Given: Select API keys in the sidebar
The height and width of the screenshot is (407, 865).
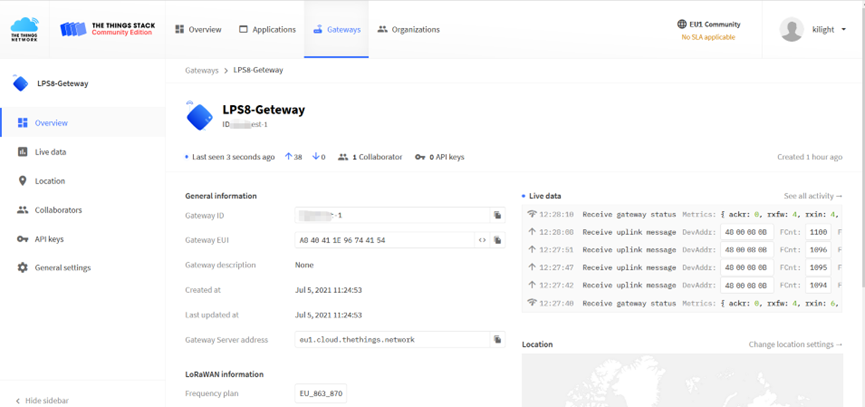Looking at the screenshot, I should [x=83, y=239].
